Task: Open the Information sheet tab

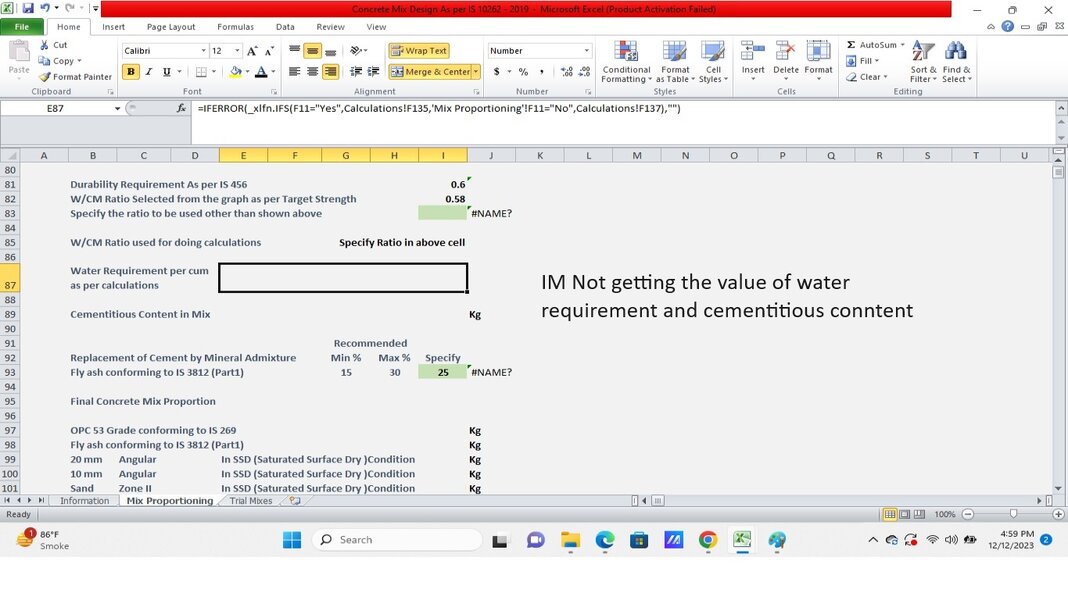Action: (84, 501)
